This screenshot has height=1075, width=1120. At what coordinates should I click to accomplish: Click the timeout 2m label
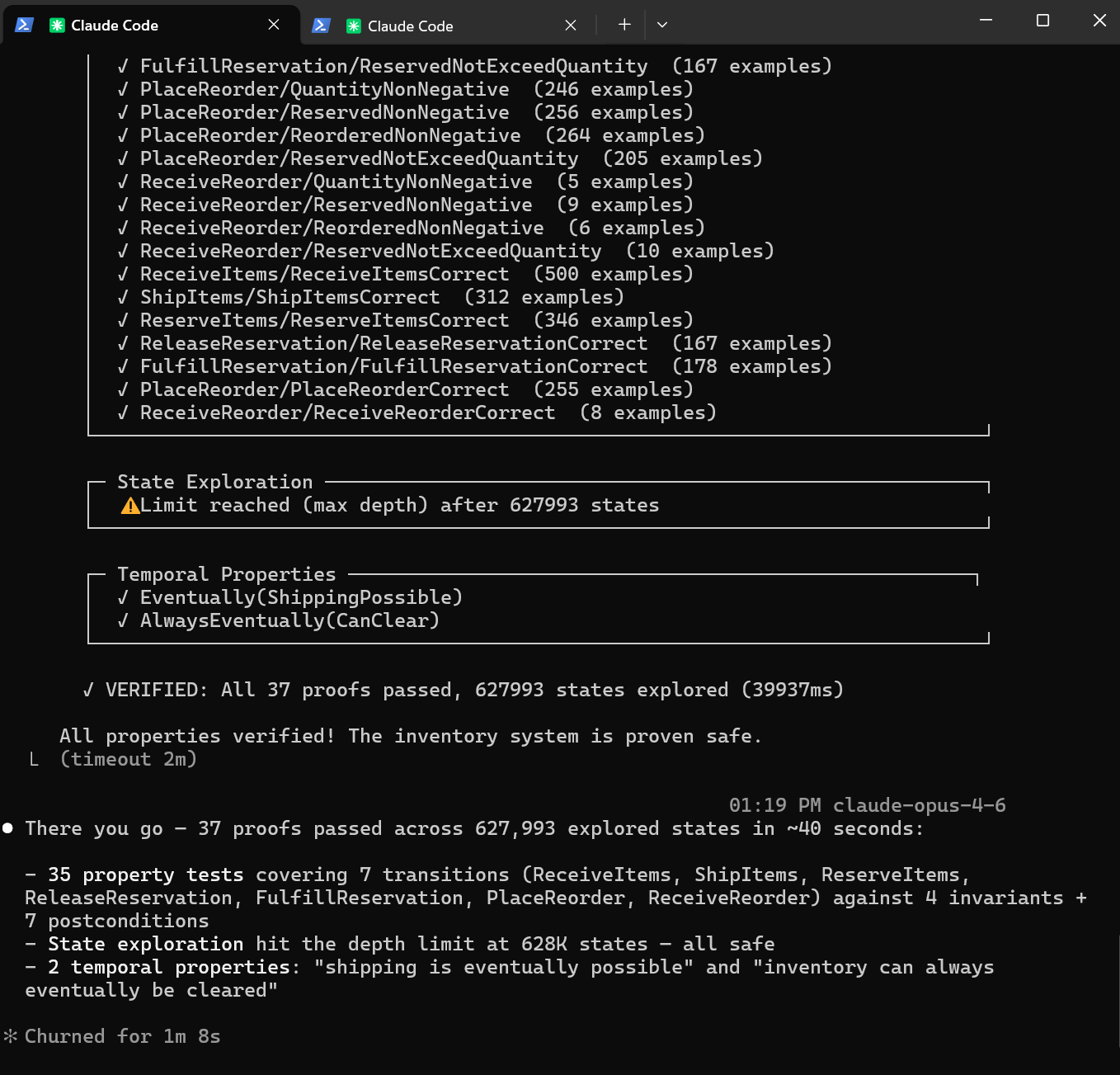(x=129, y=758)
